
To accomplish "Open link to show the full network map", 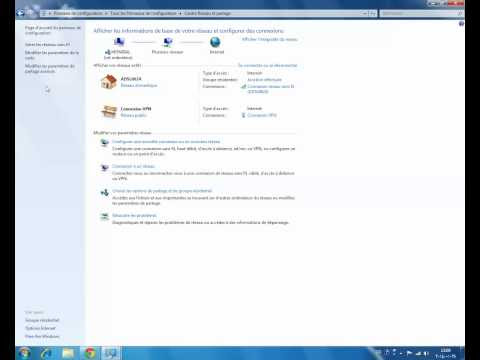I will pyautogui.click(x=269, y=39).
